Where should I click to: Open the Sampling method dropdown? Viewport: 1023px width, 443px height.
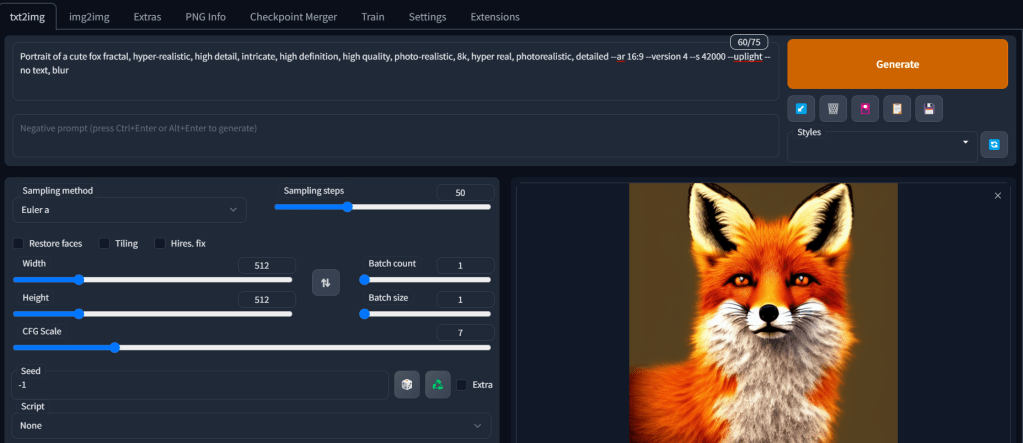pos(129,209)
